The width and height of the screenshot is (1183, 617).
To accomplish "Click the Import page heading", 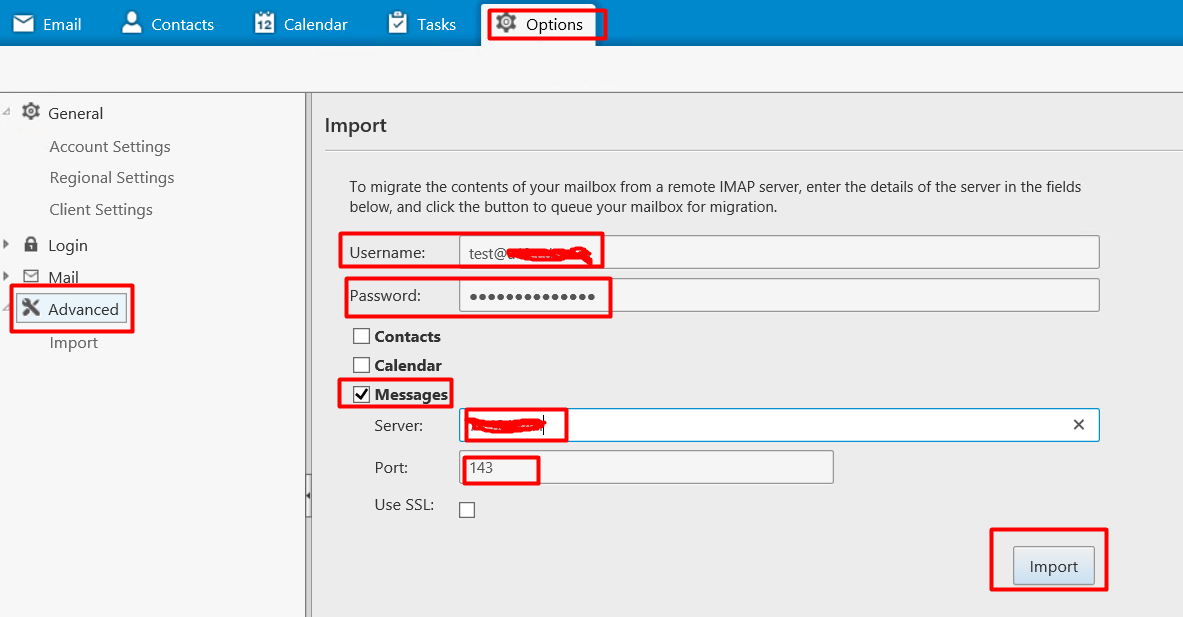I will pos(355,125).
